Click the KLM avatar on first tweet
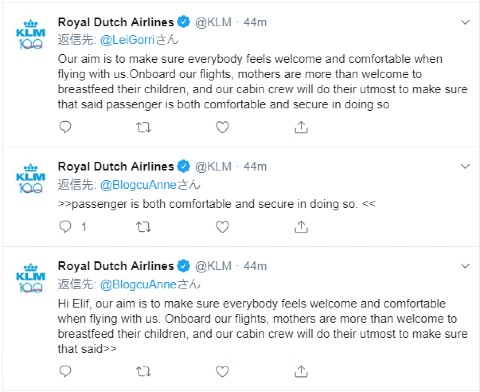The height and width of the screenshot is (392, 480). [30, 35]
